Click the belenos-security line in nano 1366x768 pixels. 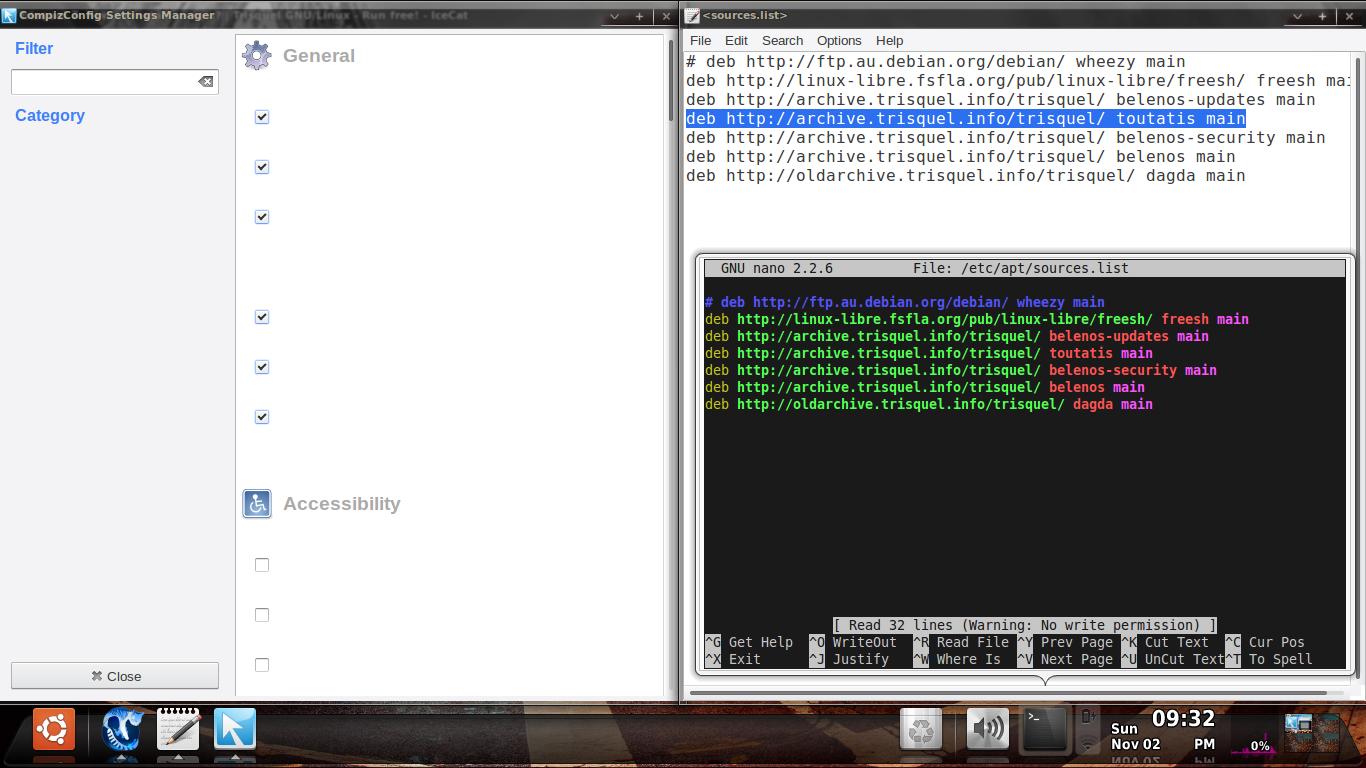961,370
